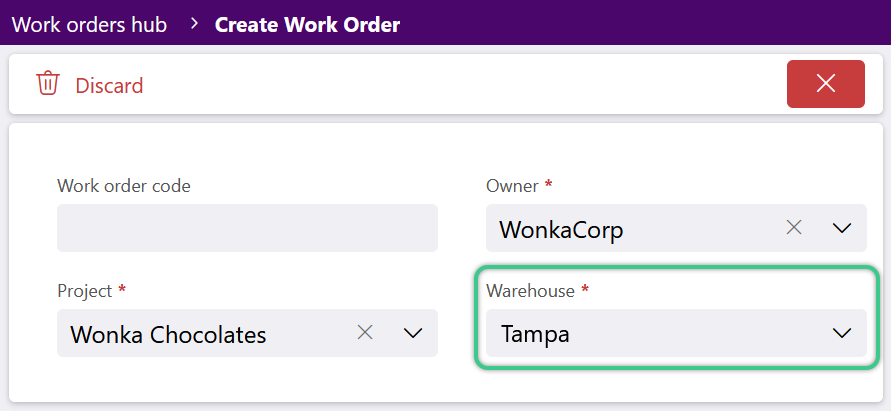Click the Wonka Chocolates project value
The image size is (891, 411).
click(x=168, y=335)
